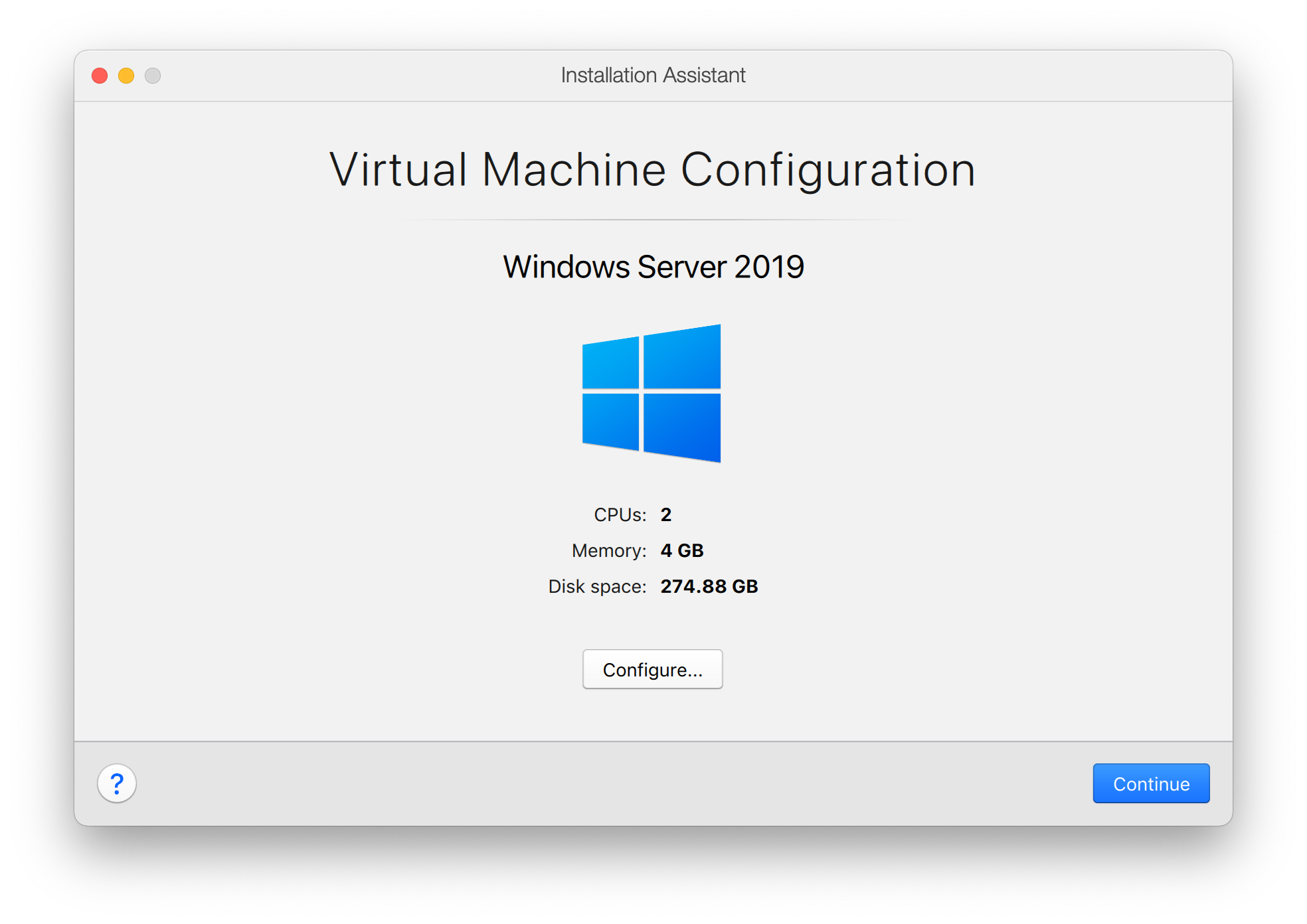
Task: Click the Disk space label
Action: click(596, 587)
